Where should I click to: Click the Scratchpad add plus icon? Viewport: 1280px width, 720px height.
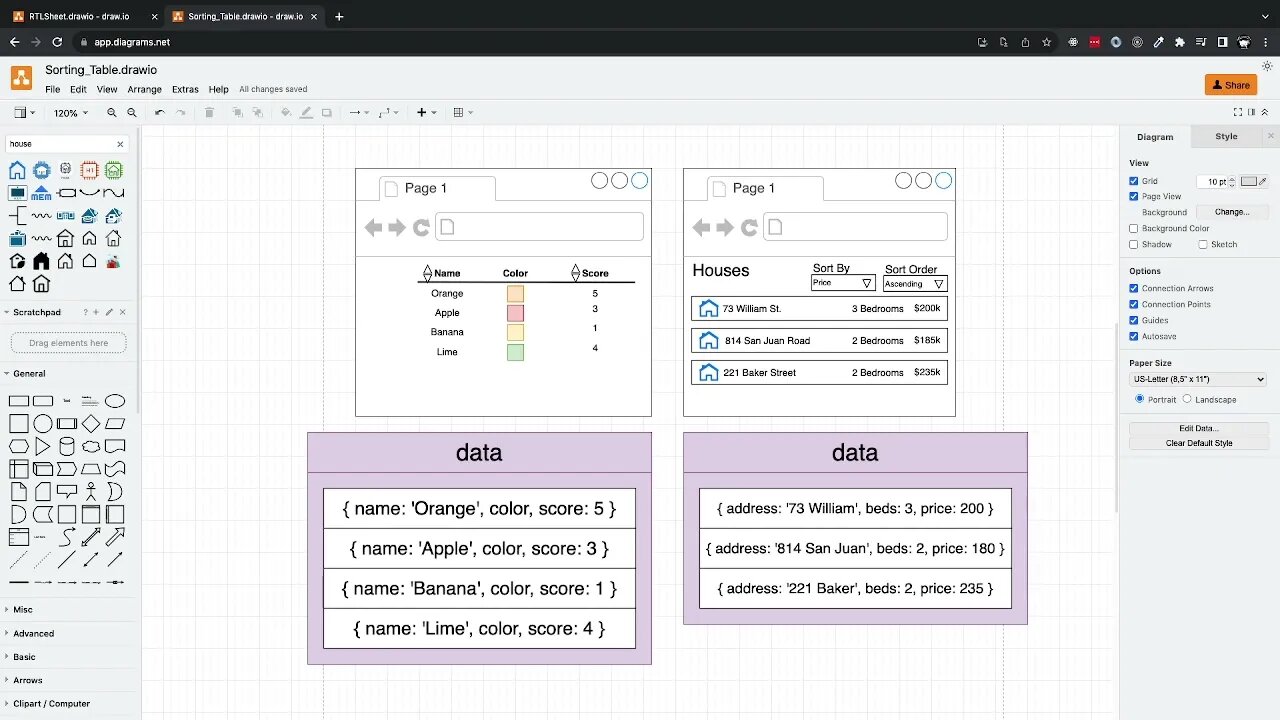[x=97, y=312]
